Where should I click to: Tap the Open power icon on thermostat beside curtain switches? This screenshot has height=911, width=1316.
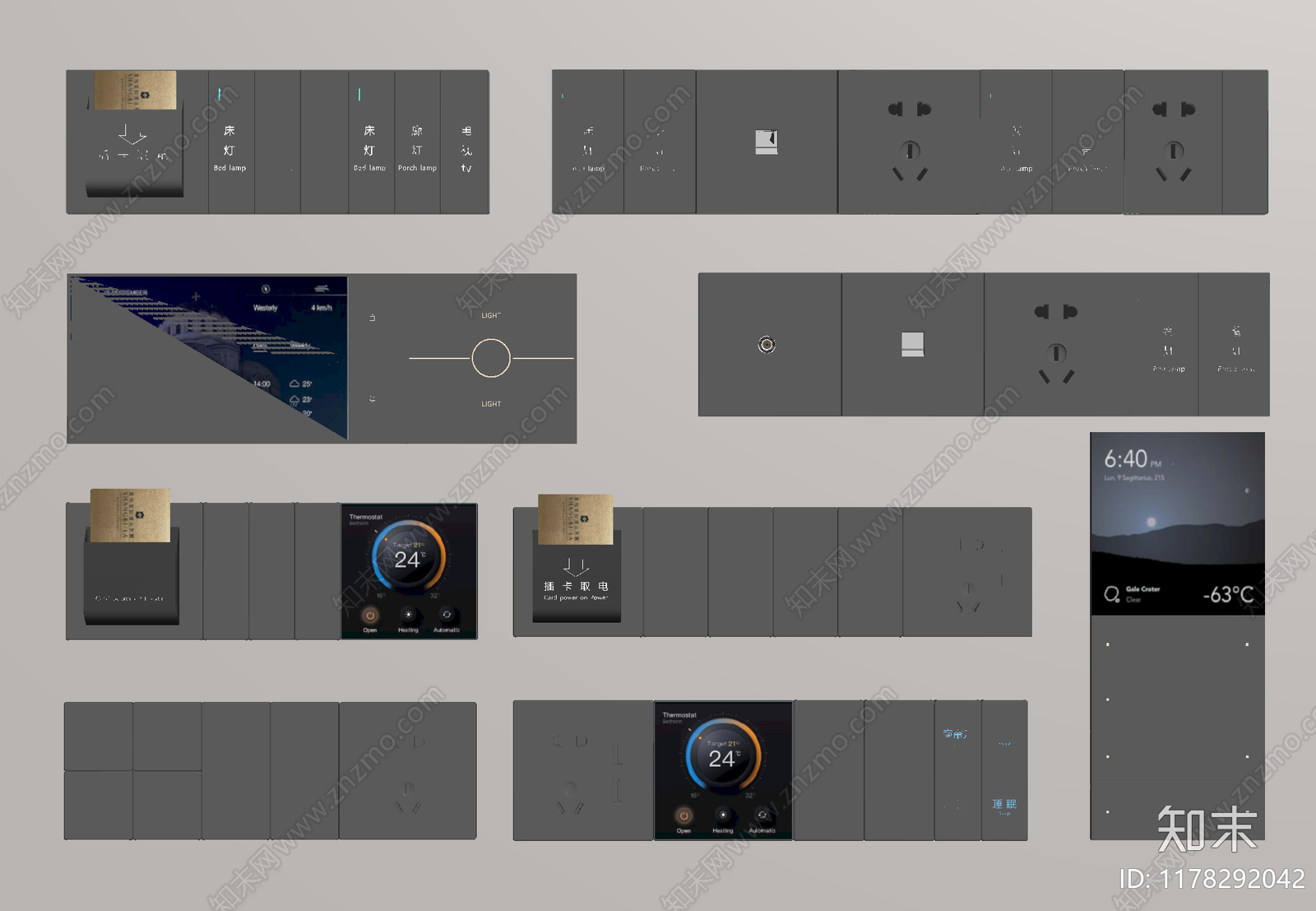click(683, 815)
